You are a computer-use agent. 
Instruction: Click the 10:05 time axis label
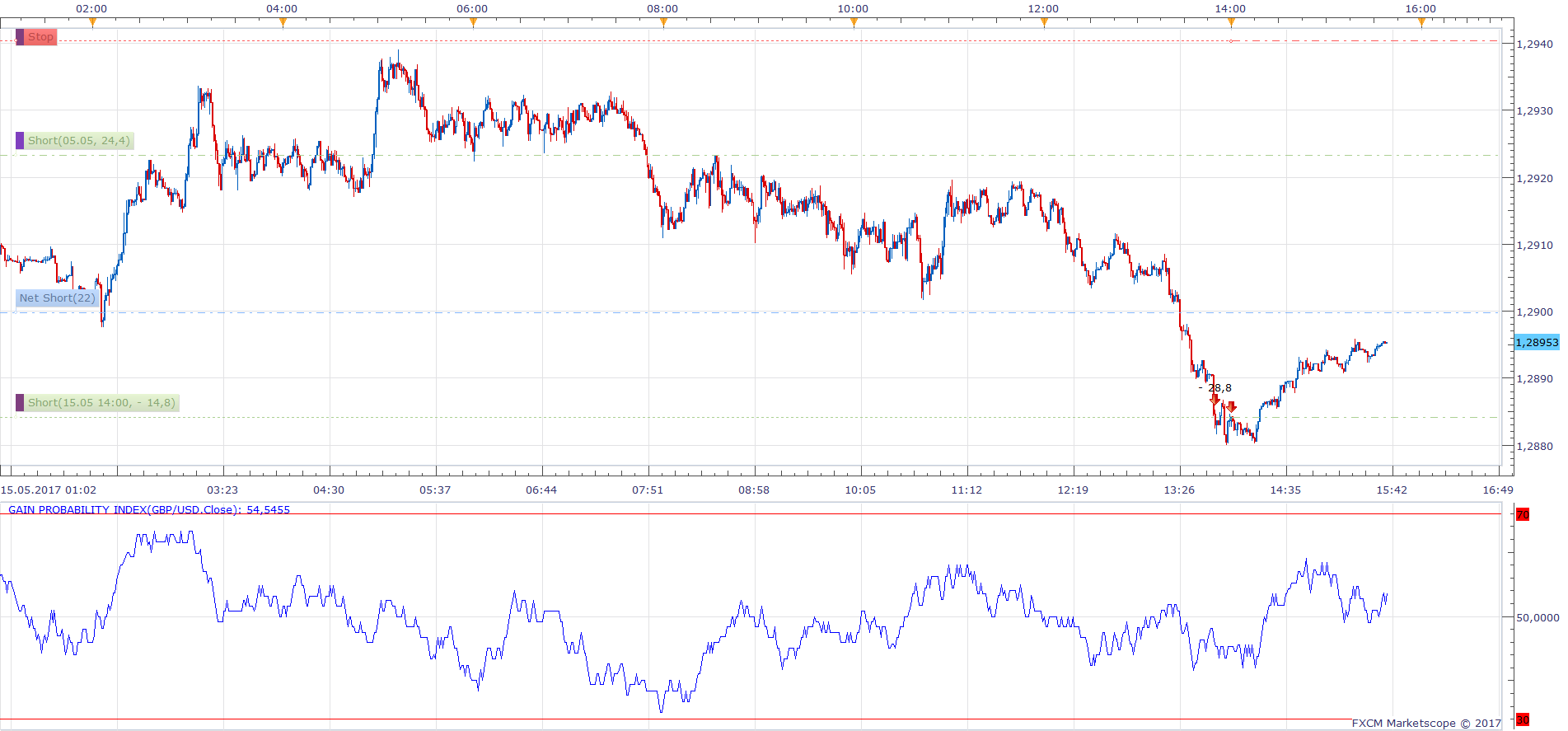pos(860,490)
